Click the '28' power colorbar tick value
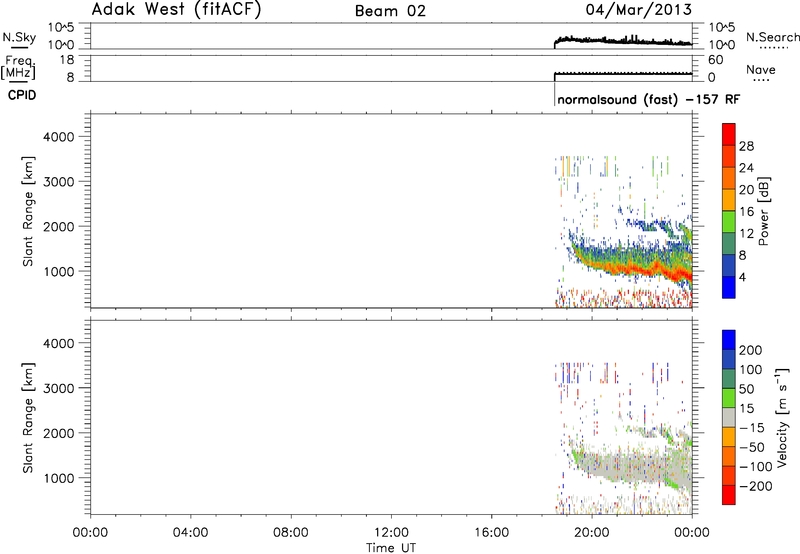 [746, 146]
